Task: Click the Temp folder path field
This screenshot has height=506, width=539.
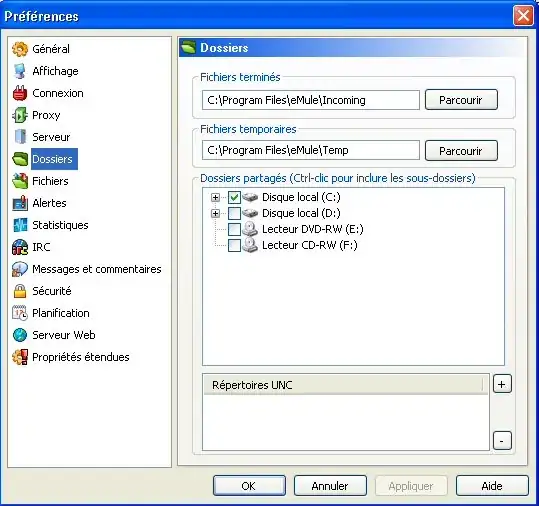Action: tap(311, 150)
